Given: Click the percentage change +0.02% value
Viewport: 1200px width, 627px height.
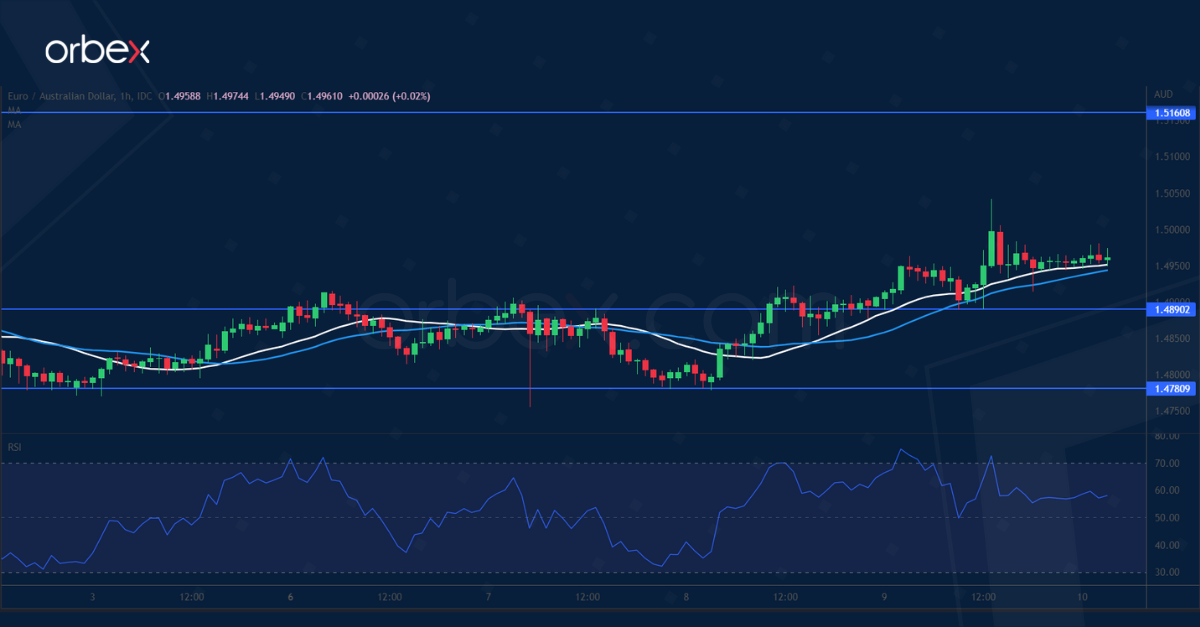Looking at the screenshot, I should pyautogui.click(x=412, y=96).
